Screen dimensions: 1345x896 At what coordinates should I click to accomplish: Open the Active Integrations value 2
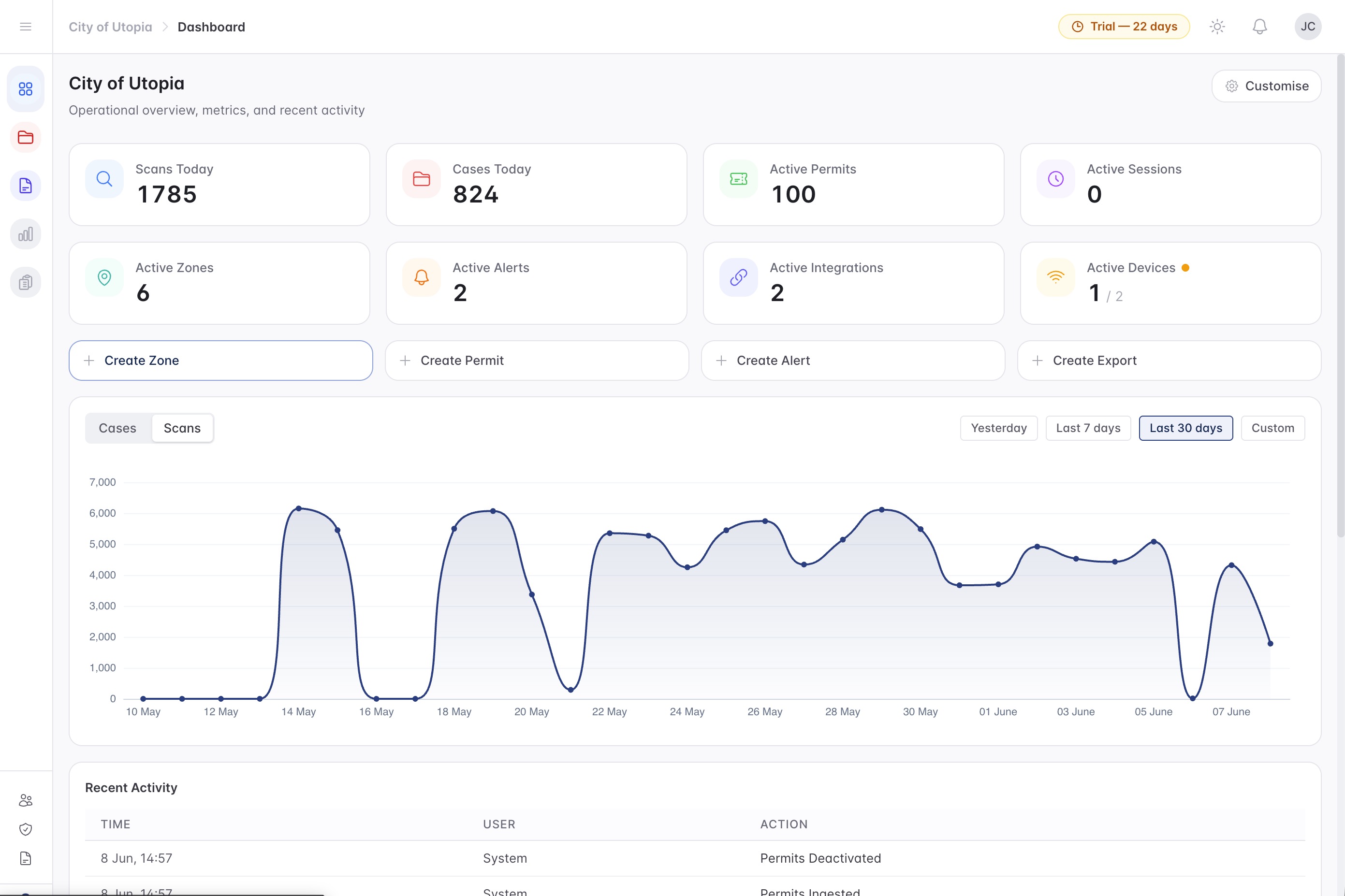point(777,293)
